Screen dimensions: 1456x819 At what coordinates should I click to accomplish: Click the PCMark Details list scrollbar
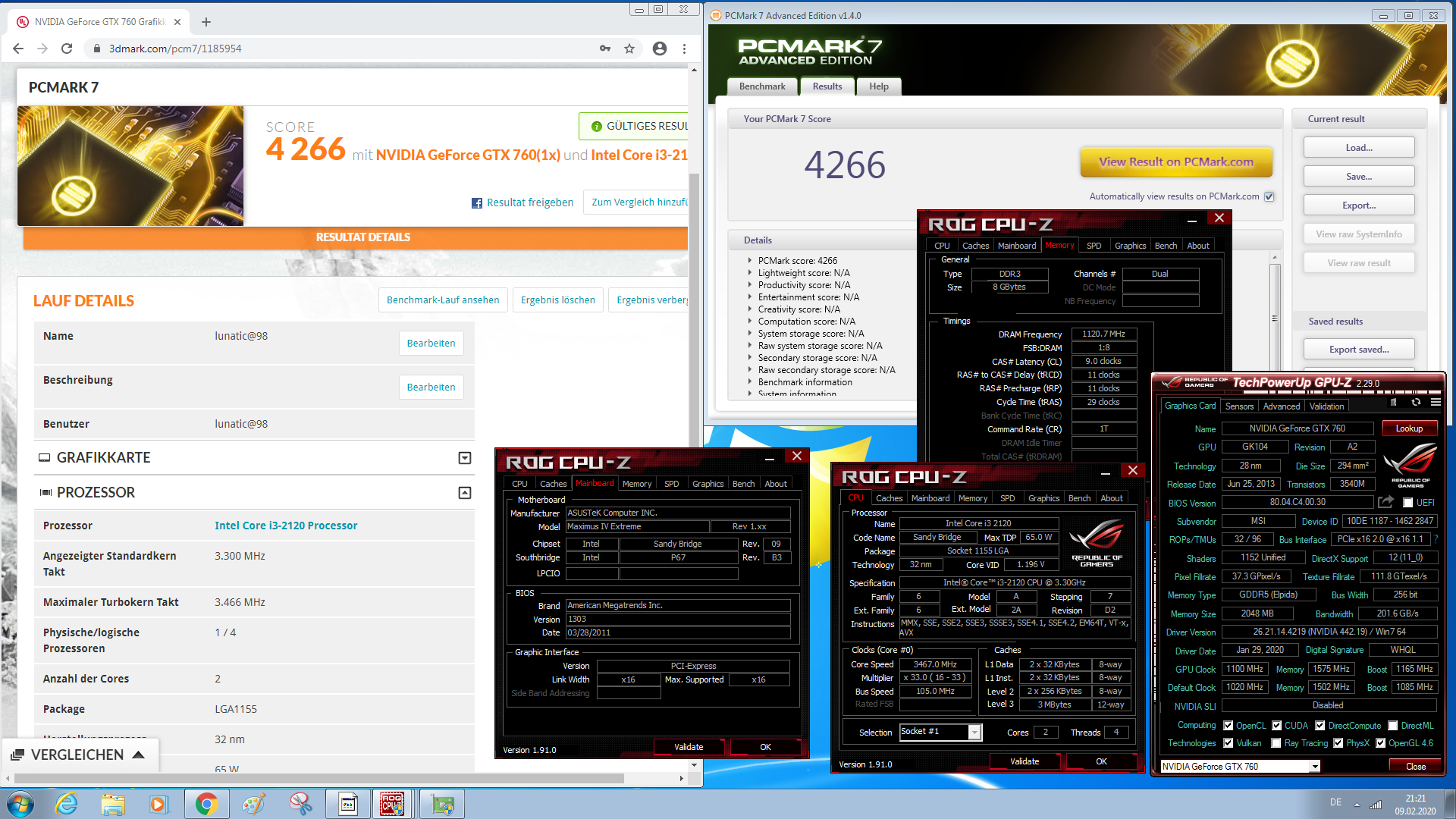1275,318
